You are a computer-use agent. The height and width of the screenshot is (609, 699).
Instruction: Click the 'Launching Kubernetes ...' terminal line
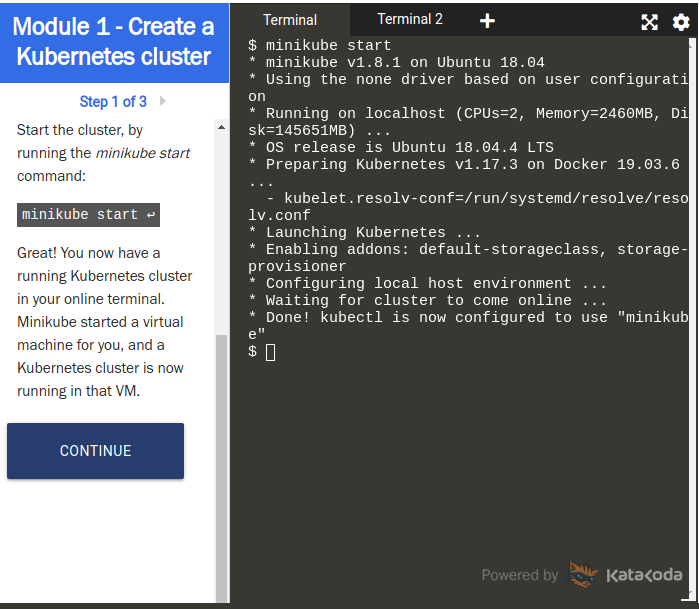364,232
